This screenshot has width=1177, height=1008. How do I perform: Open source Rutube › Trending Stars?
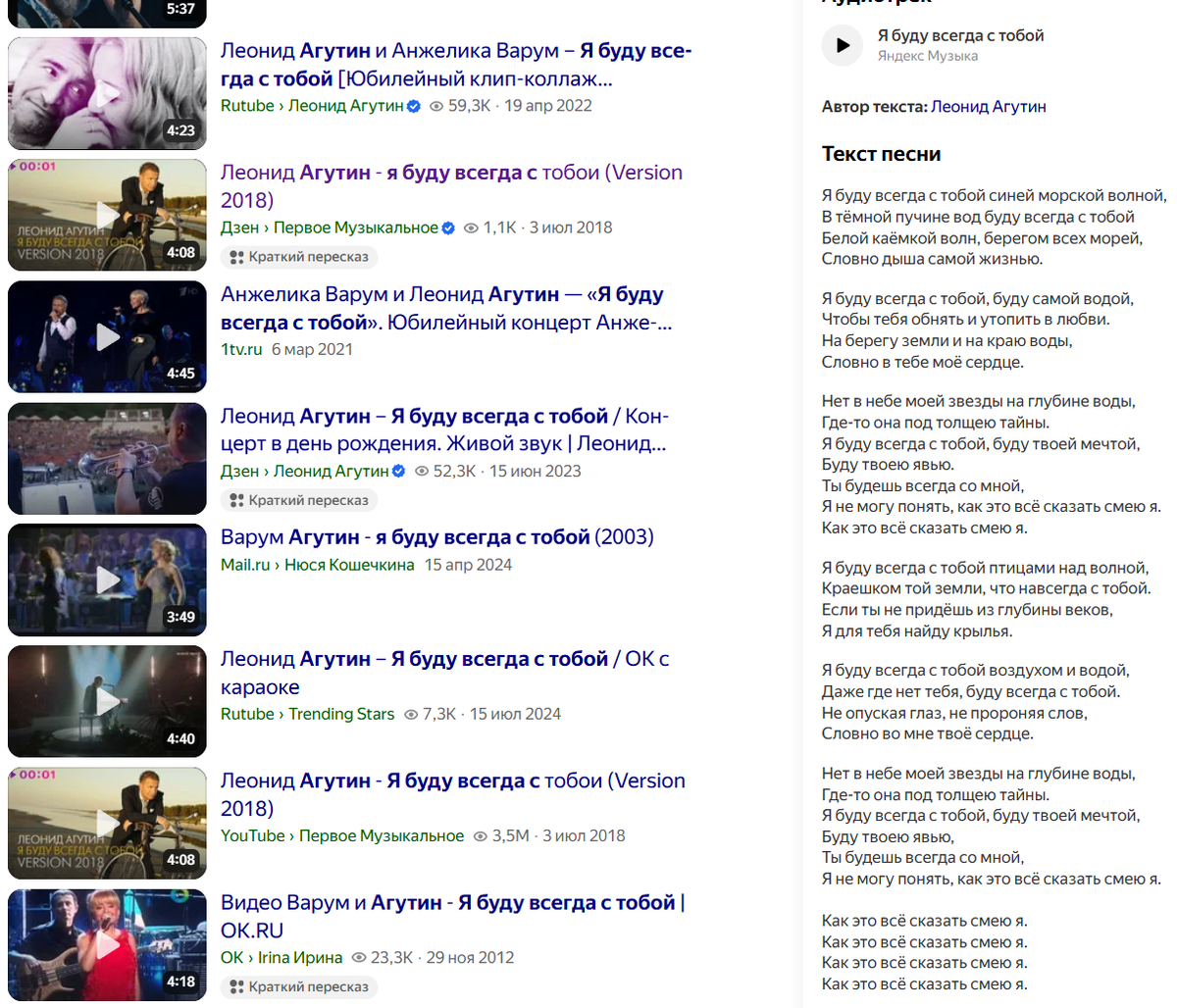[x=308, y=714]
